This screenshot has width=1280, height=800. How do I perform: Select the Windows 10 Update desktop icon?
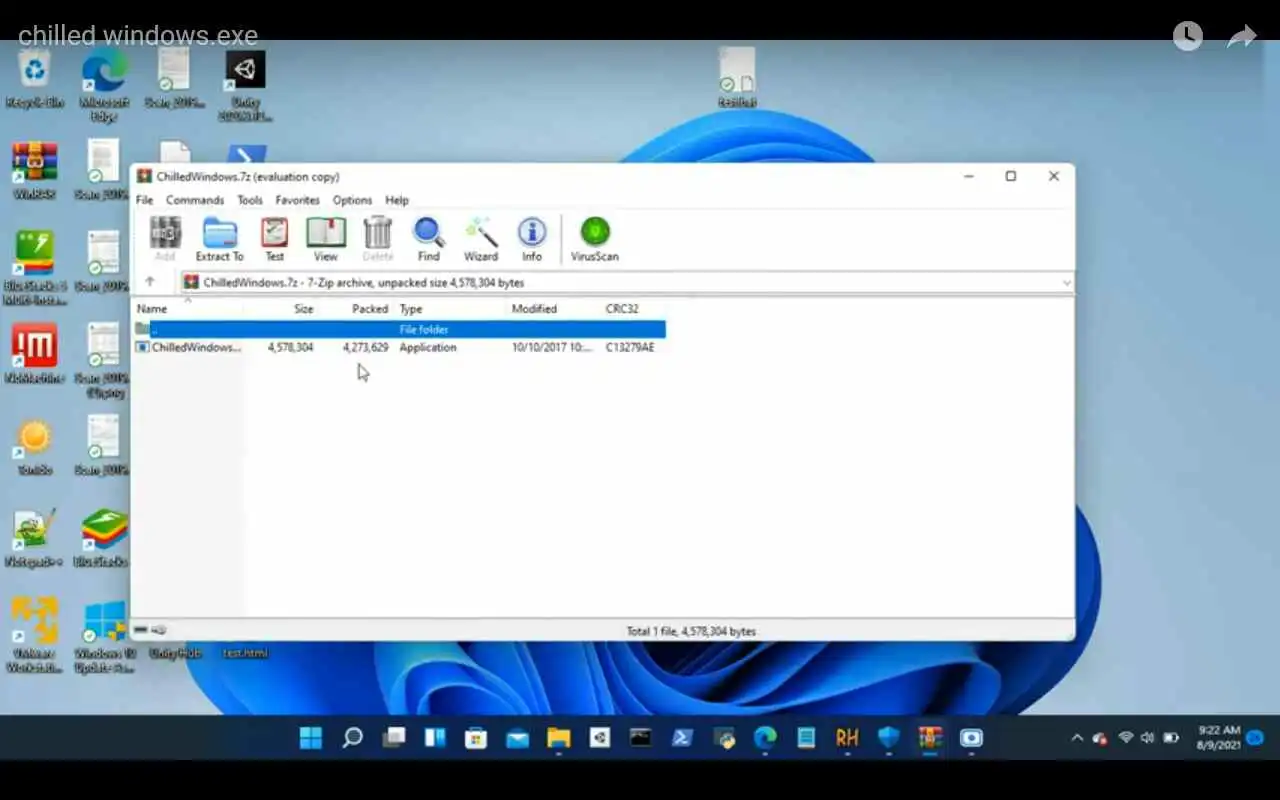pos(104,636)
